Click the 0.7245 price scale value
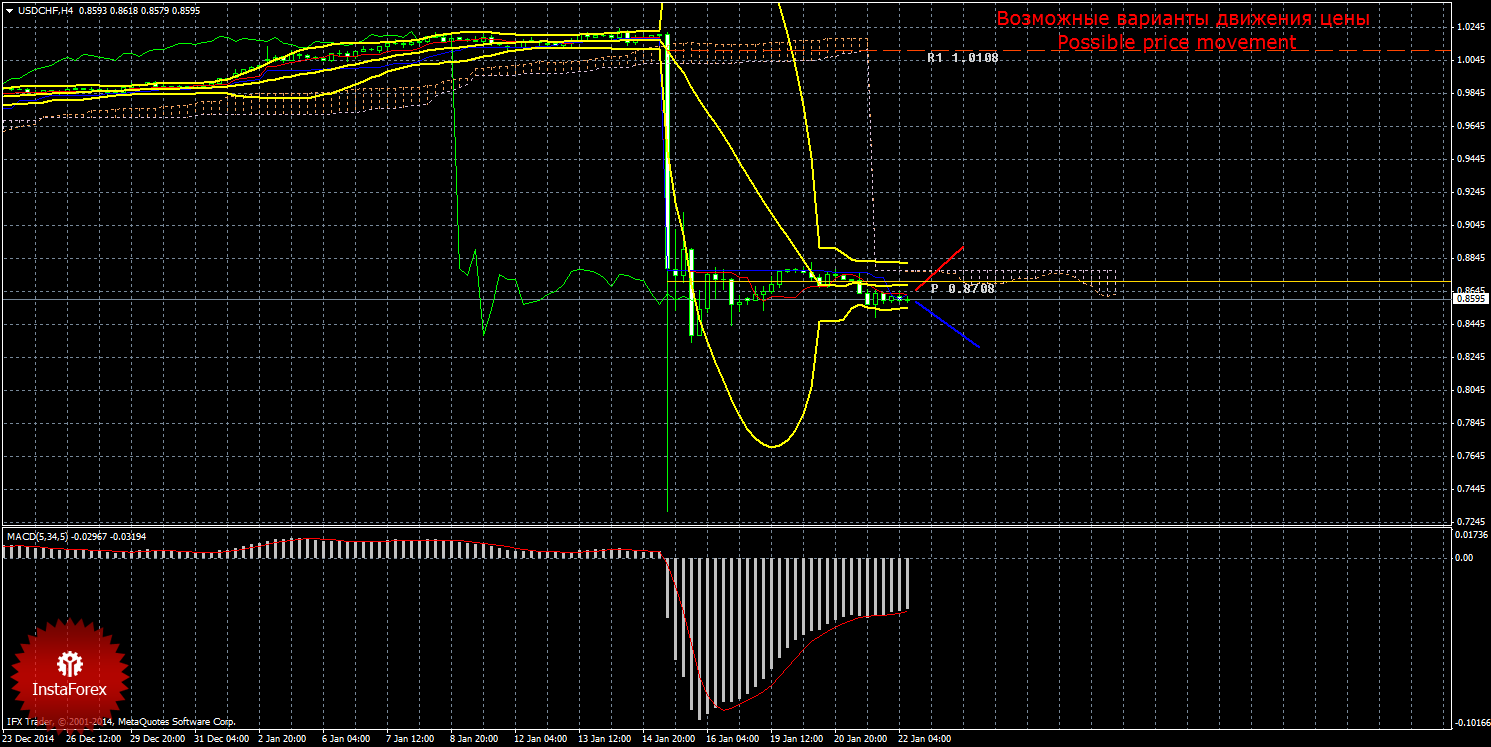Screen dimensions: 1491x747 pos(1468,521)
